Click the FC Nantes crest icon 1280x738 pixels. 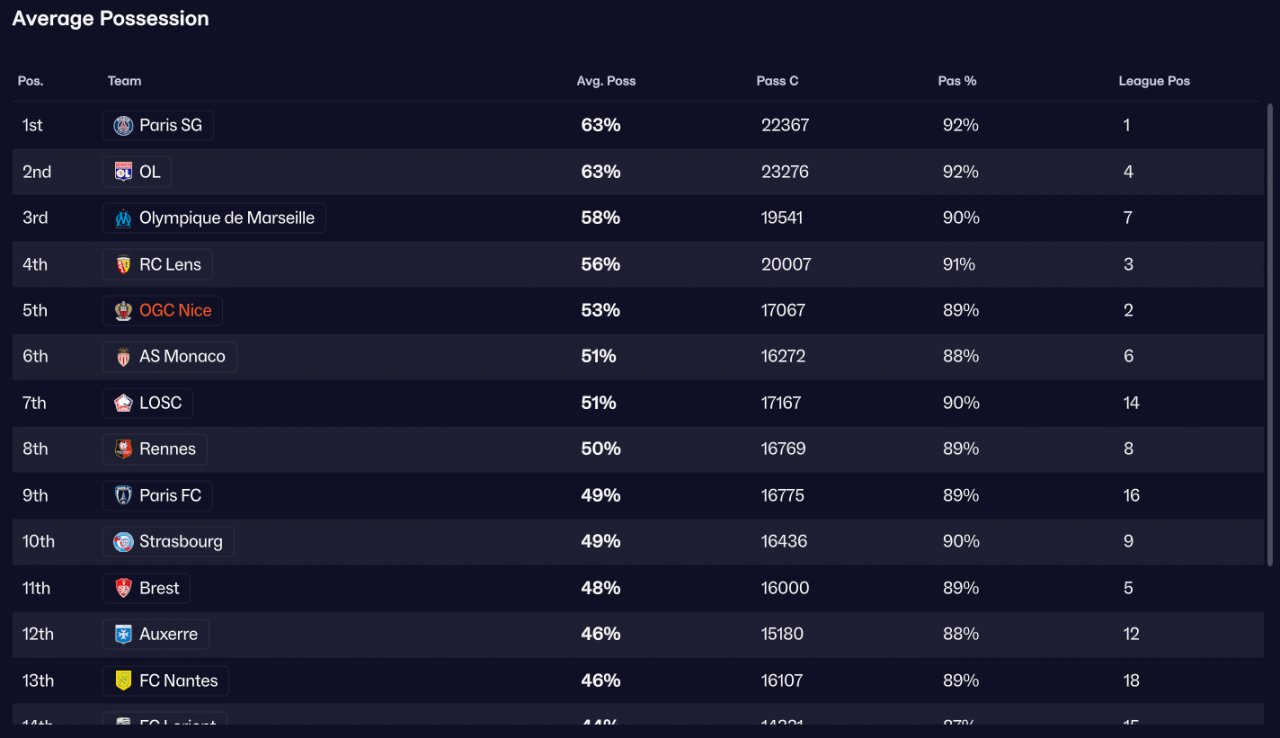click(123, 680)
